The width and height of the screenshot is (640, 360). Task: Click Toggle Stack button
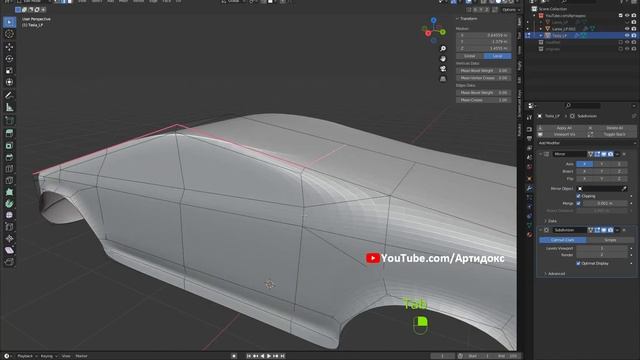[x=611, y=134]
